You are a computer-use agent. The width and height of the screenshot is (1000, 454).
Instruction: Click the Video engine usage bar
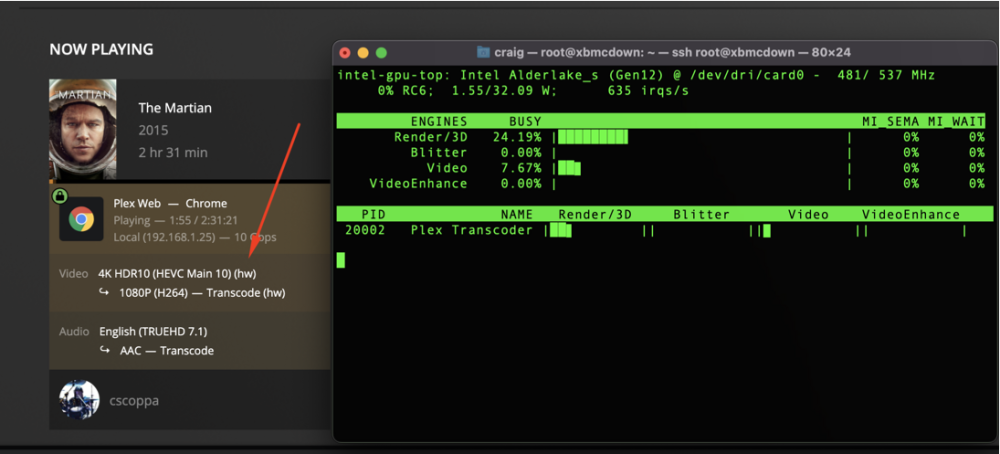[x=569, y=168]
